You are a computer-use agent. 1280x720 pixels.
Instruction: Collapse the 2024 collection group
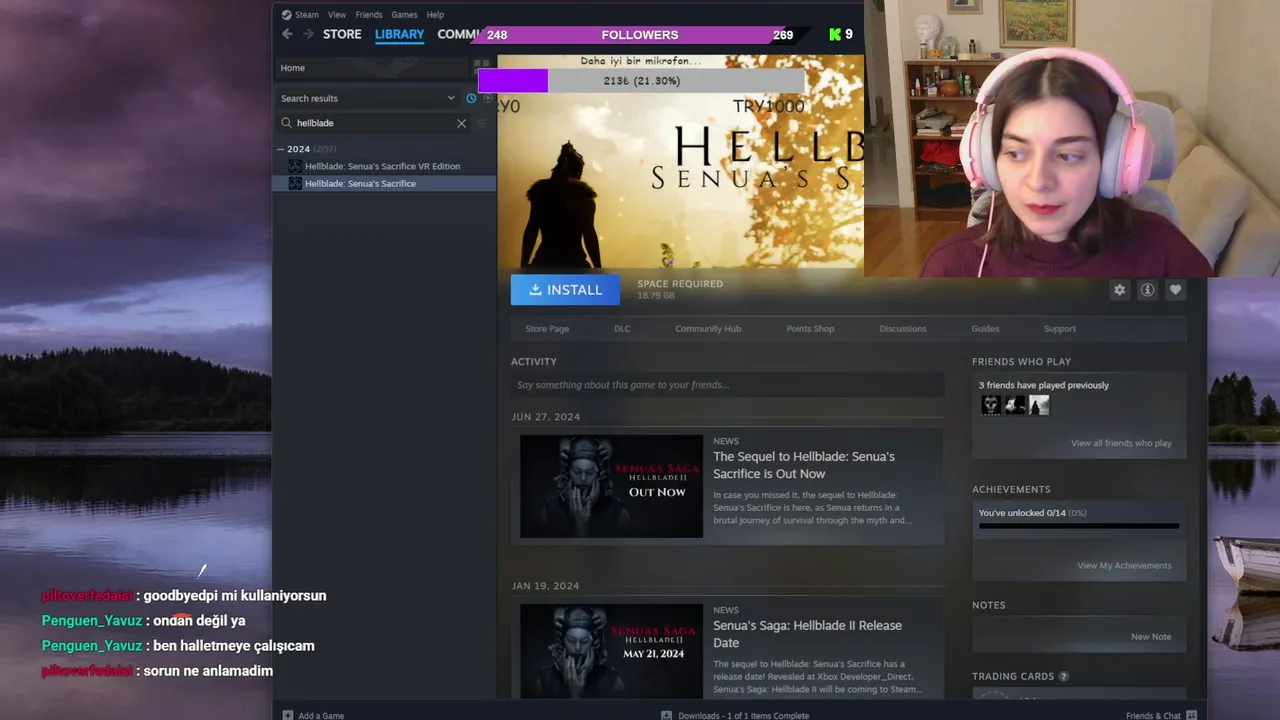281,149
